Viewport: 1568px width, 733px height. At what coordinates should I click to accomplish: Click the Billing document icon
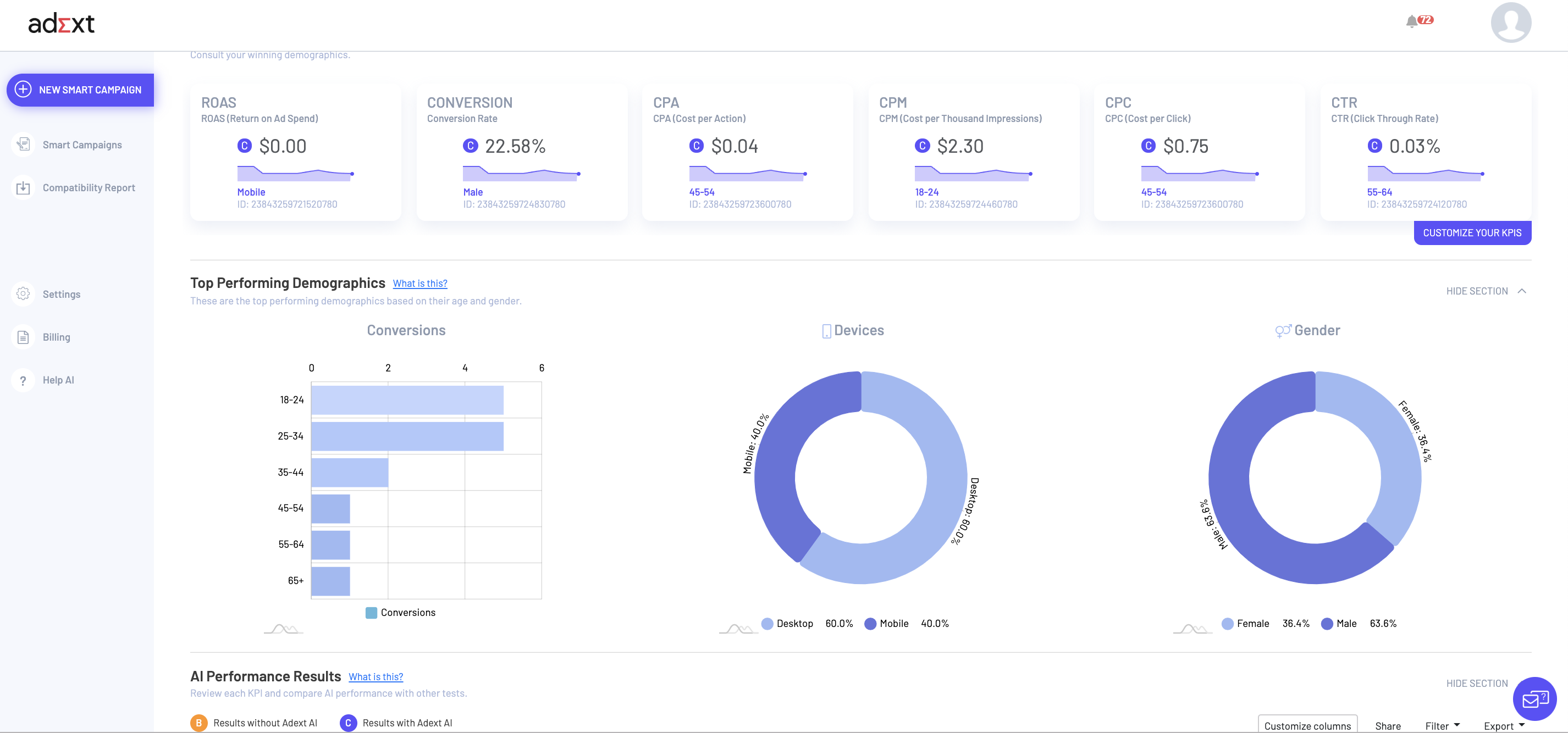coord(23,337)
